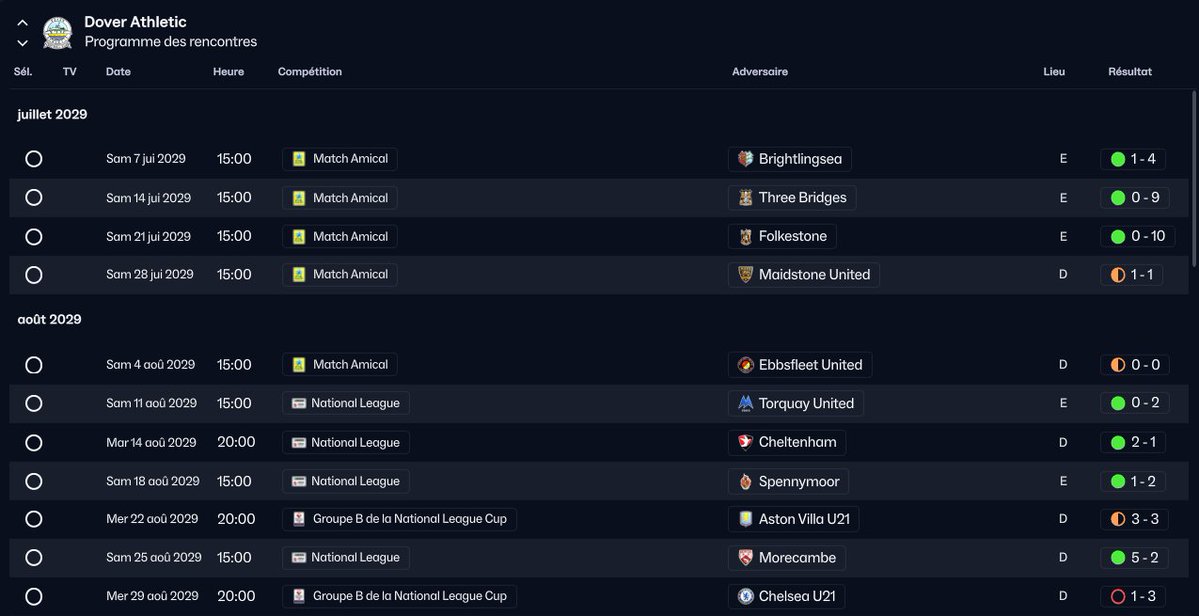Image resolution: width=1199 pixels, height=616 pixels.
Task: Select the Spennymoor match radio button
Action: (34, 481)
